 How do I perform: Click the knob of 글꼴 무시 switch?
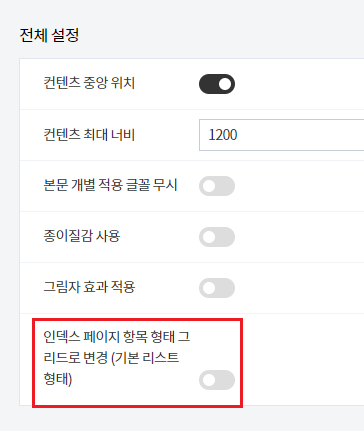pos(209,186)
